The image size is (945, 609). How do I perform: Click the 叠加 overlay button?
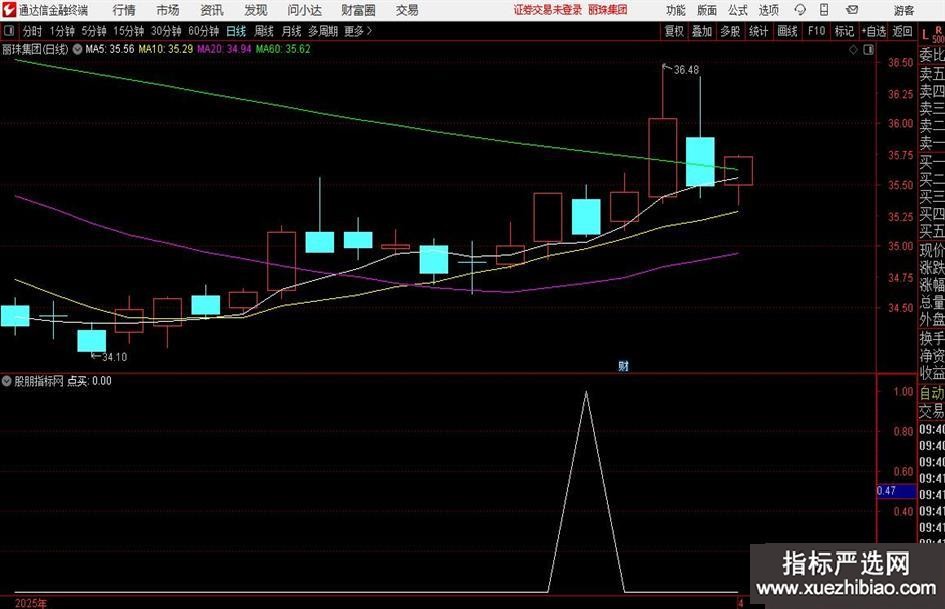(702, 31)
